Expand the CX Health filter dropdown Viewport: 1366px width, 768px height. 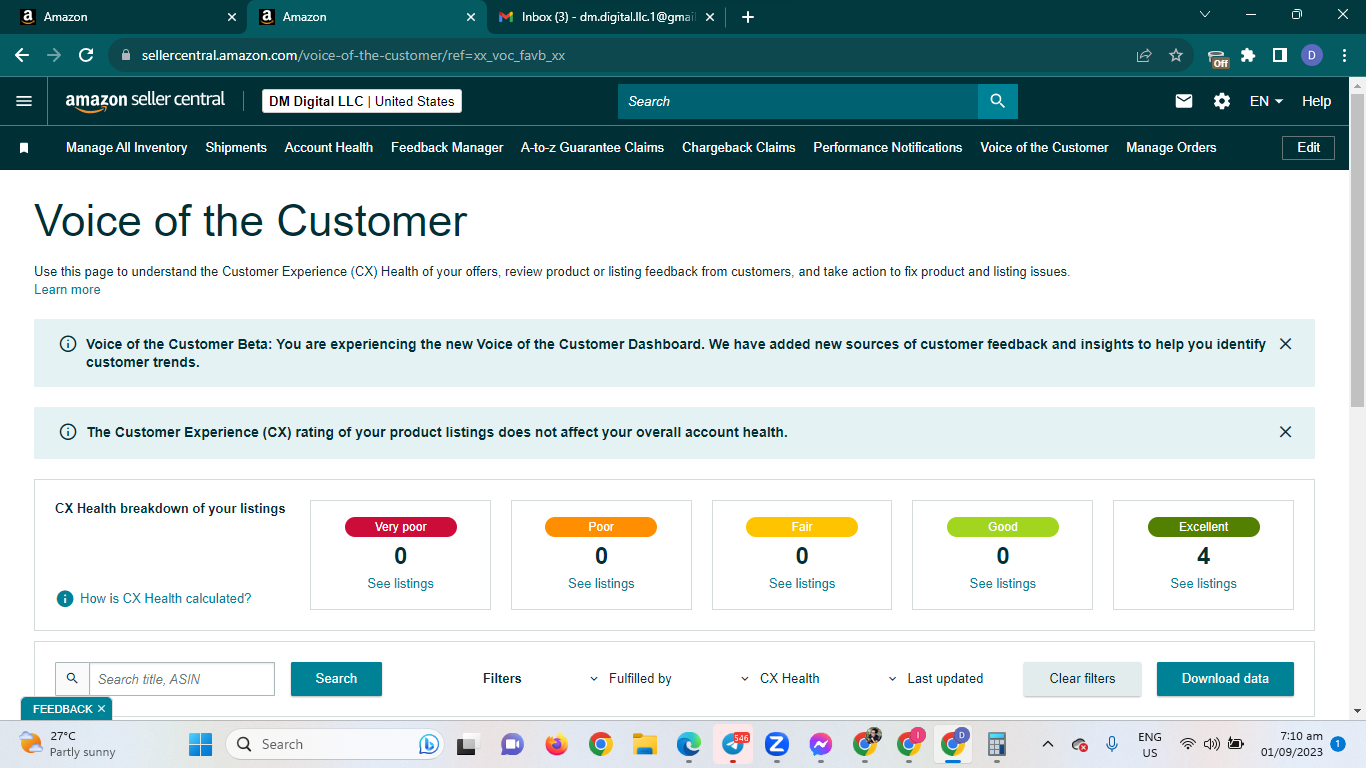click(x=780, y=678)
